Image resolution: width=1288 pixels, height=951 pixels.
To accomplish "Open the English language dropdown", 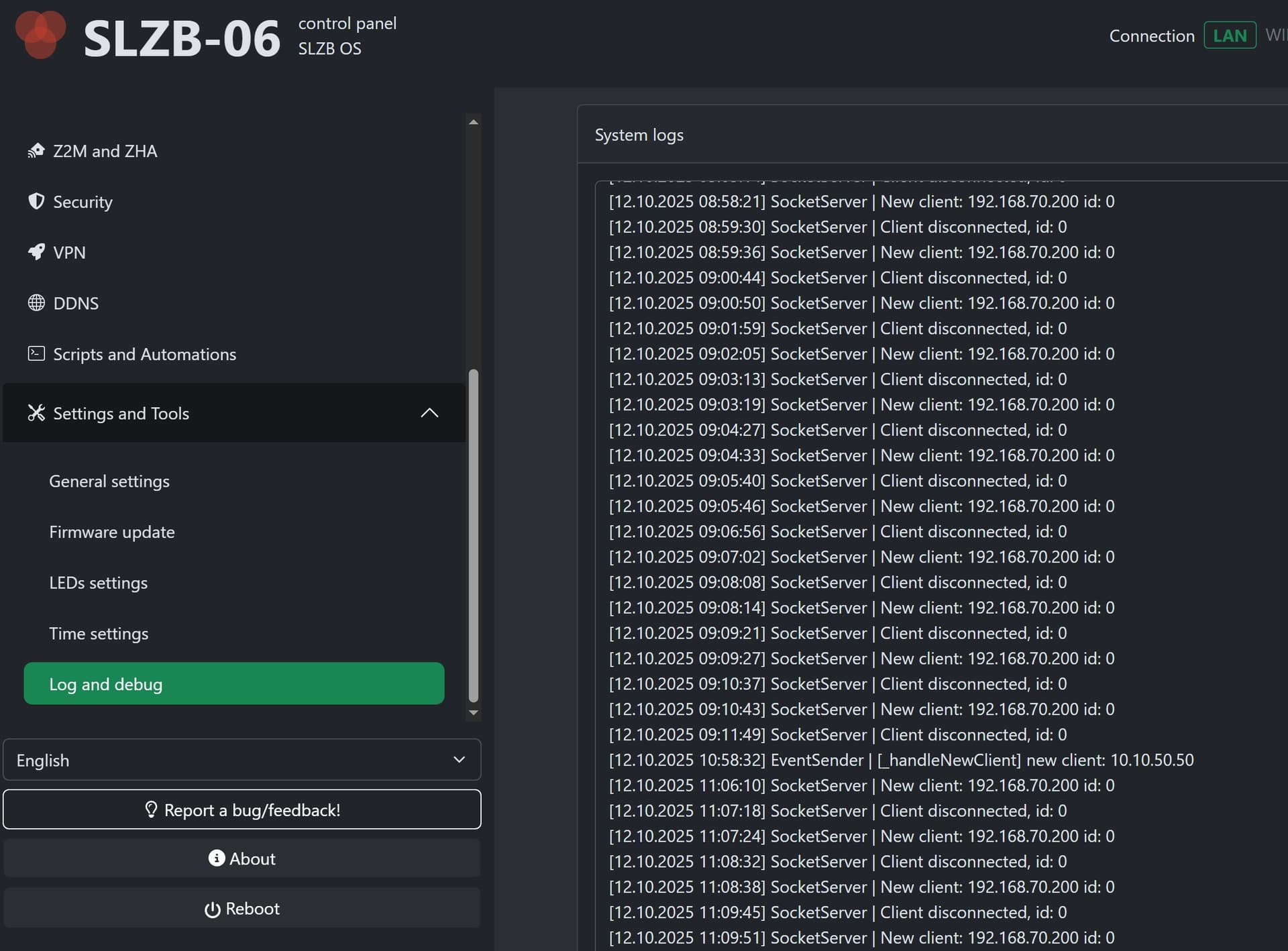I will [241, 760].
